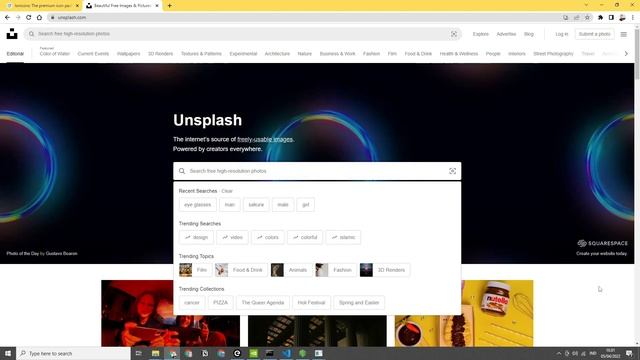Open the Color of Water featured topic
The height and width of the screenshot is (360, 640).
point(55,53)
